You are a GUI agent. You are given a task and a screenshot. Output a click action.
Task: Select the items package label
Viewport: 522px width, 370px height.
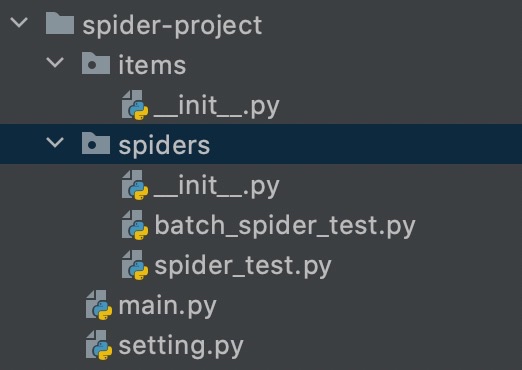[152, 65]
